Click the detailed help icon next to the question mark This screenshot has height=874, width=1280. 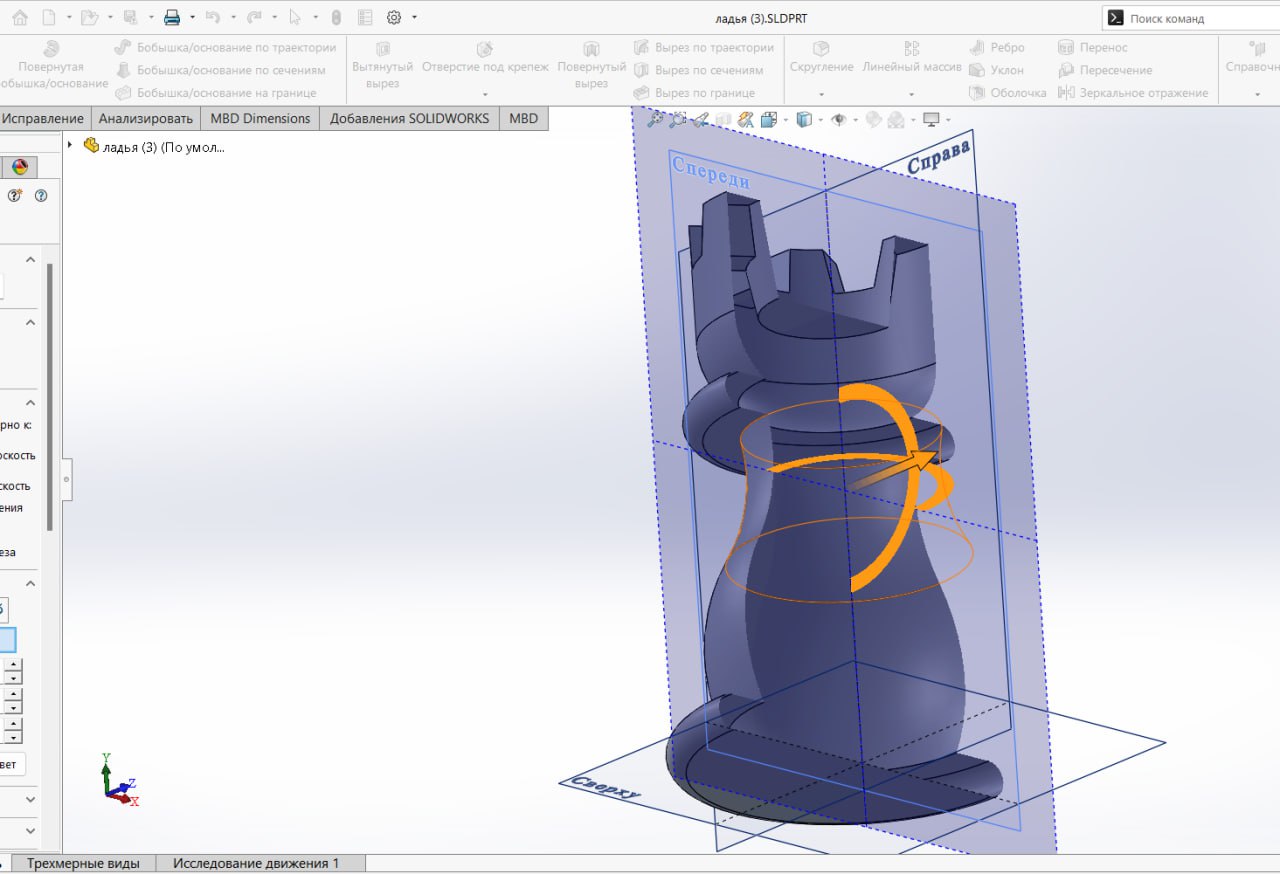pos(15,196)
